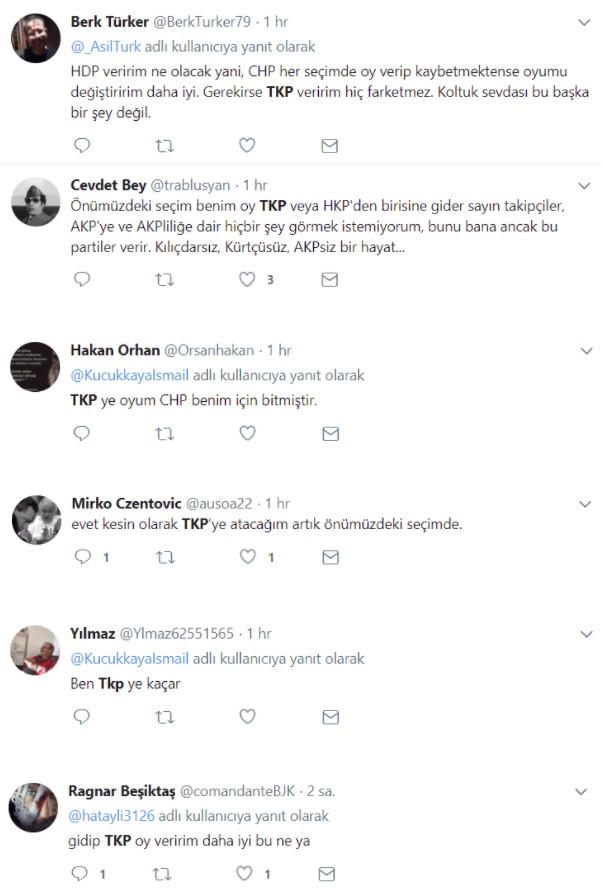
Task: Expand options menu on Hakan Orhan's tweet
Action: 584,350
